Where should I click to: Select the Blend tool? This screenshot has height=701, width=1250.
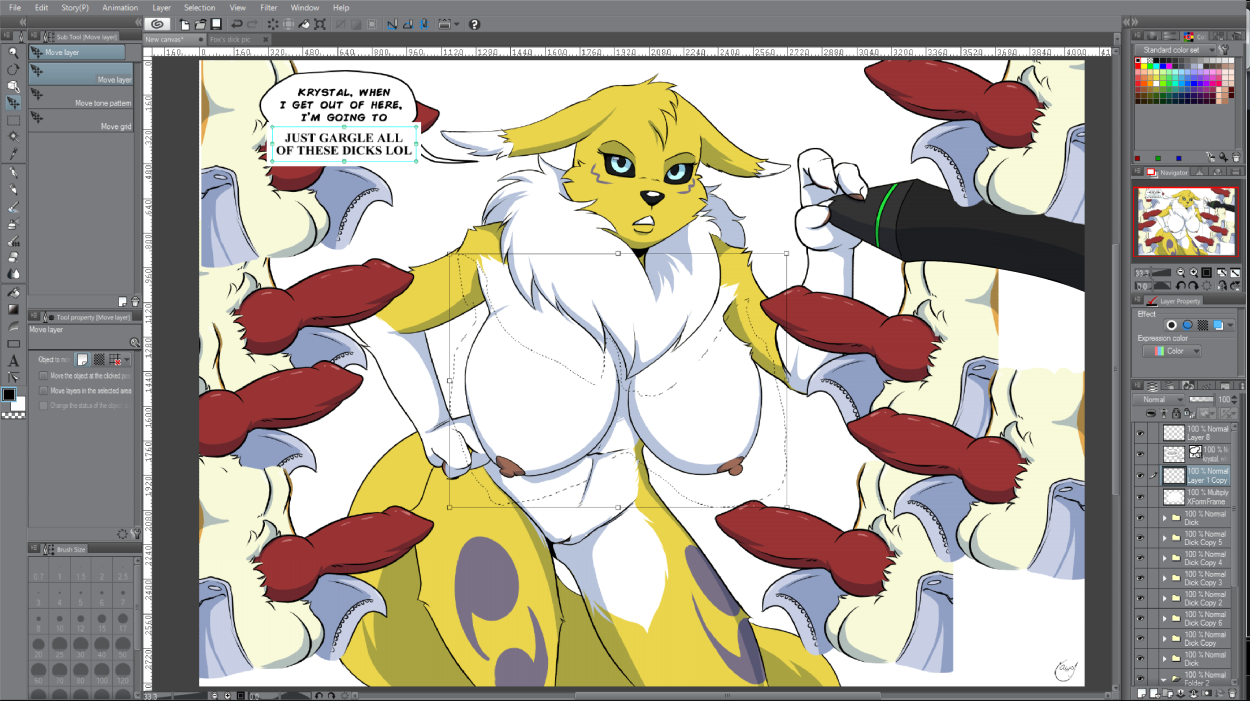pyautogui.click(x=13, y=273)
